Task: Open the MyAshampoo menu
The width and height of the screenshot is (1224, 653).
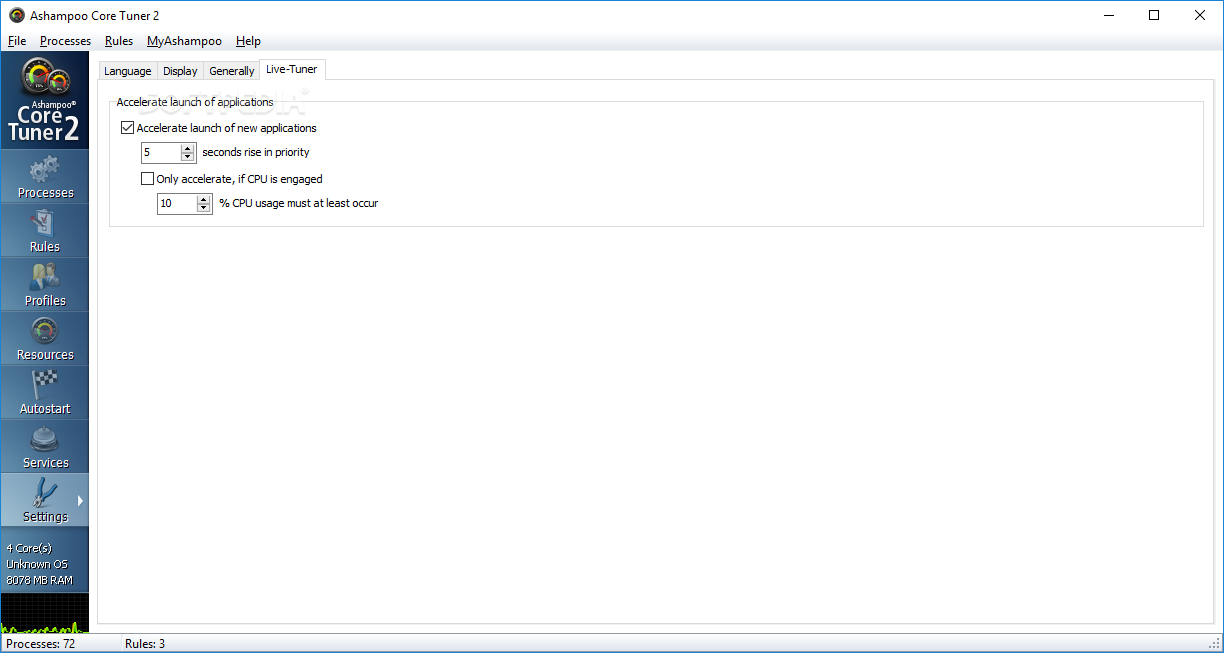Action: pyautogui.click(x=184, y=41)
